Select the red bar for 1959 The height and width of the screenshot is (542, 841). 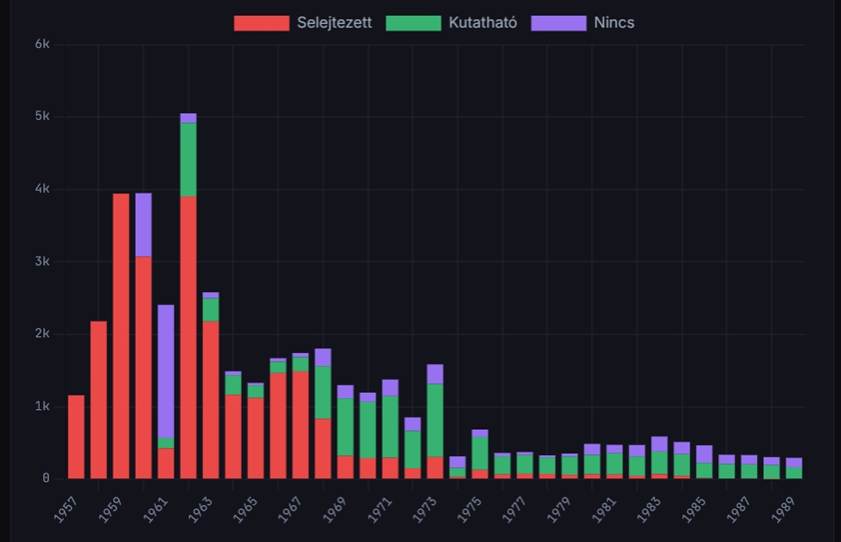click(121, 336)
